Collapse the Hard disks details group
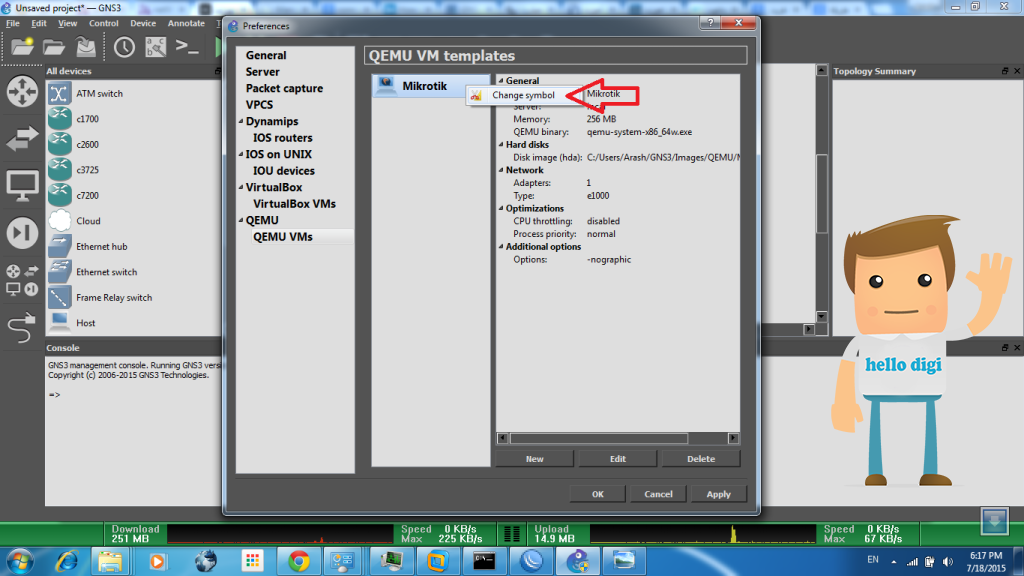 tap(502, 144)
